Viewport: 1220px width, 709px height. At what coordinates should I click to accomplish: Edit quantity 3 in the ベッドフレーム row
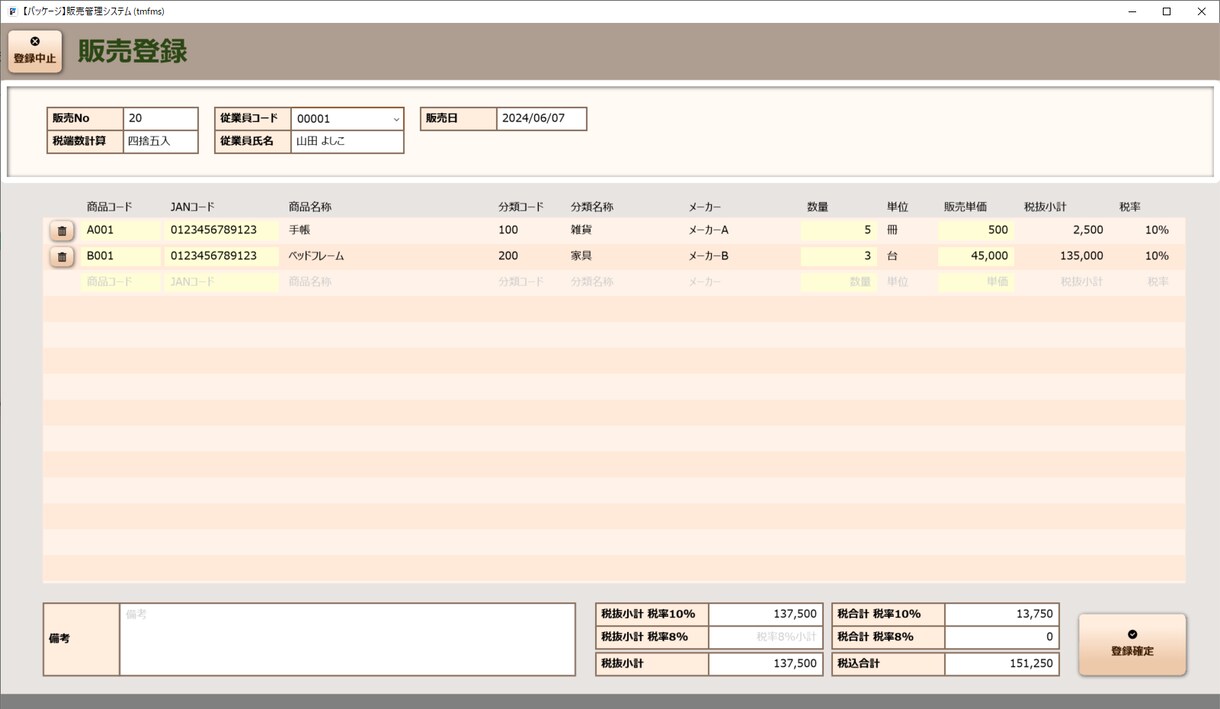tap(838, 256)
